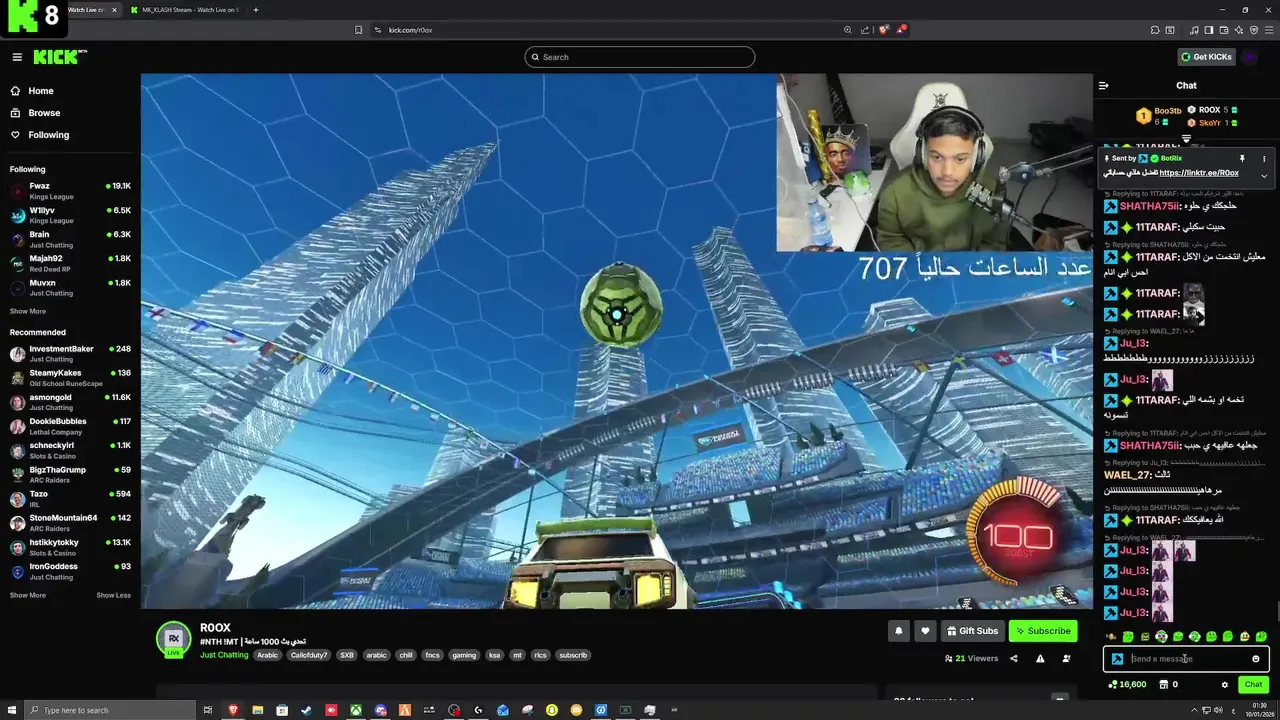Screen dimensions: 1280x720
Task: Open the emoji picker in message box
Action: (x=1256, y=659)
